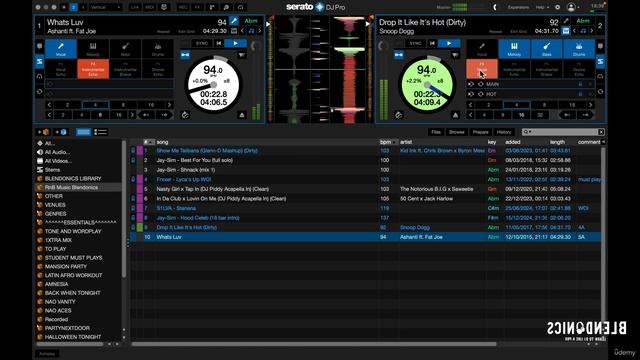Click the play button on deck 2
Viewport: 640px width, 360px height.
coord(449,43)
